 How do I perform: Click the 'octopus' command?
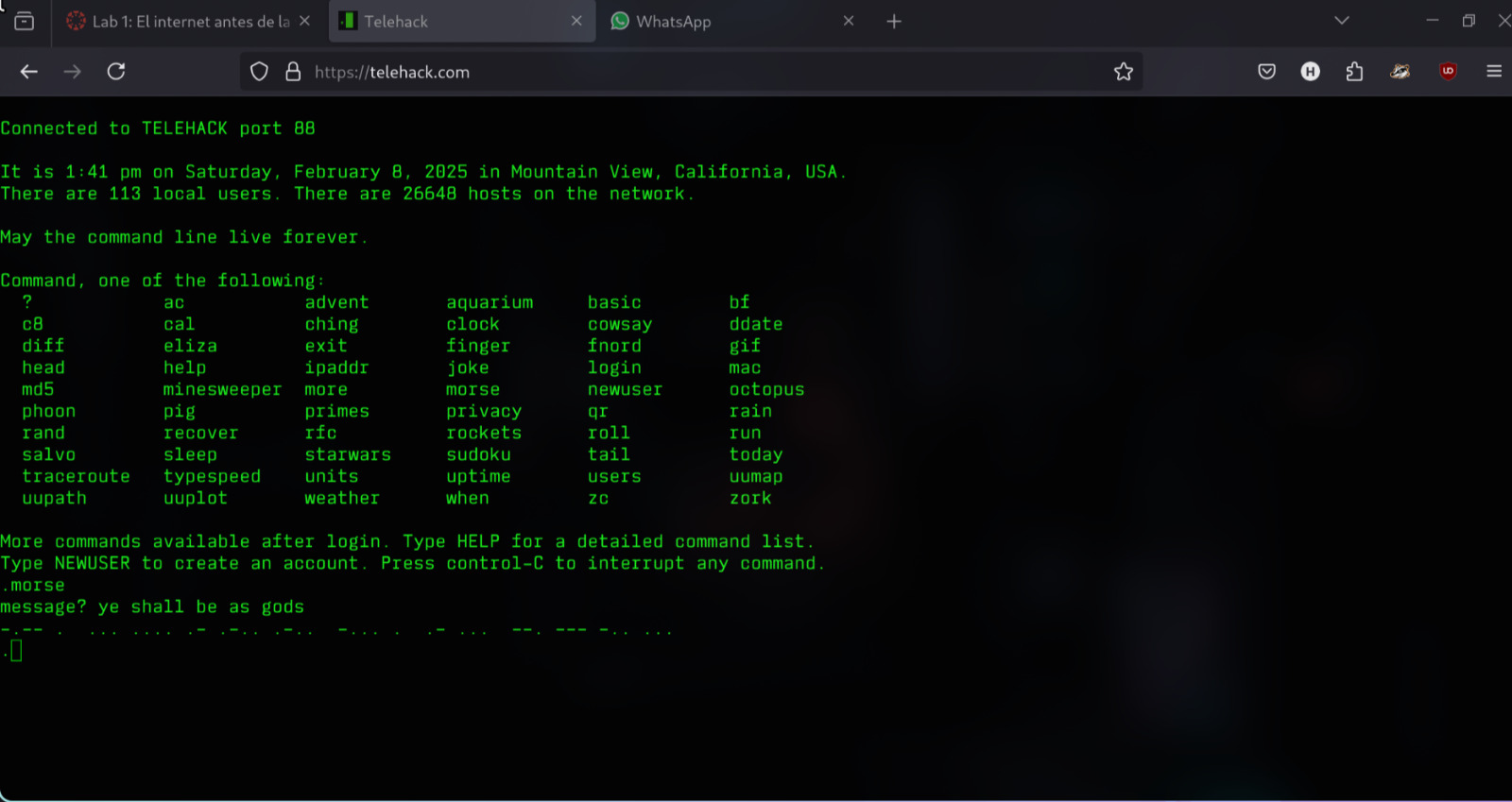(x=766, y=389)
